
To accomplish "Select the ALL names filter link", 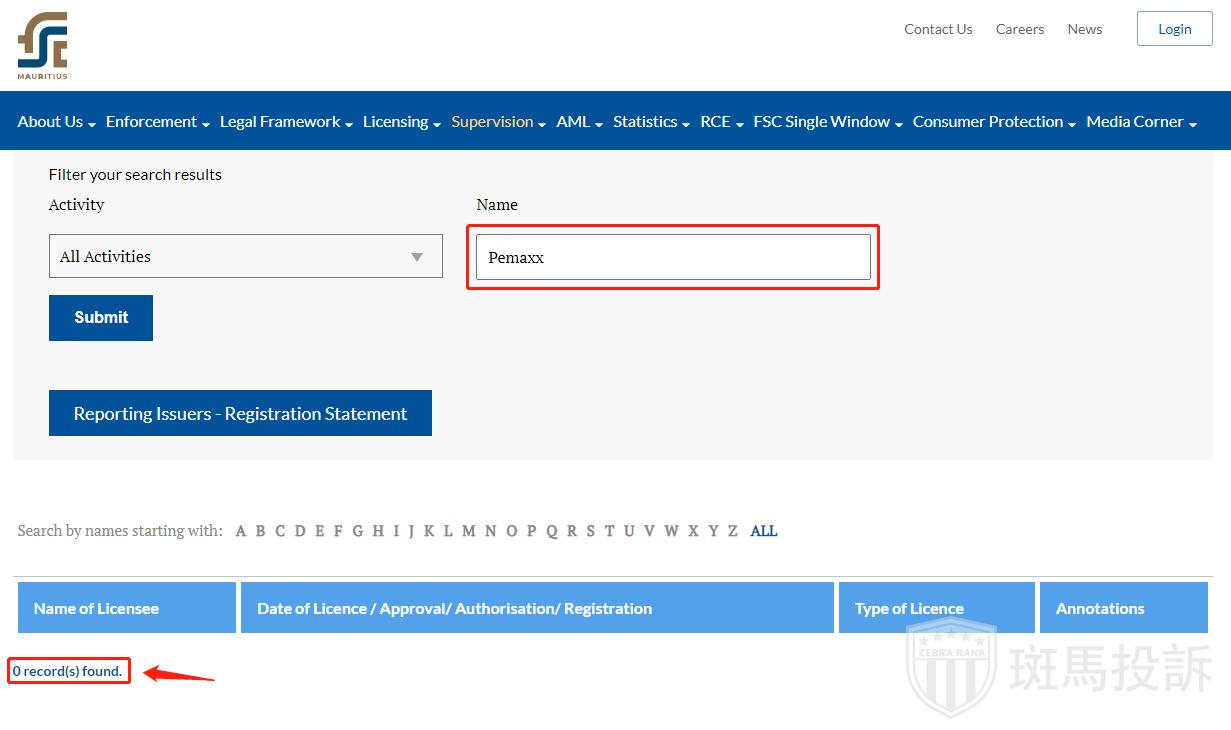I will [x=763, y=531].
